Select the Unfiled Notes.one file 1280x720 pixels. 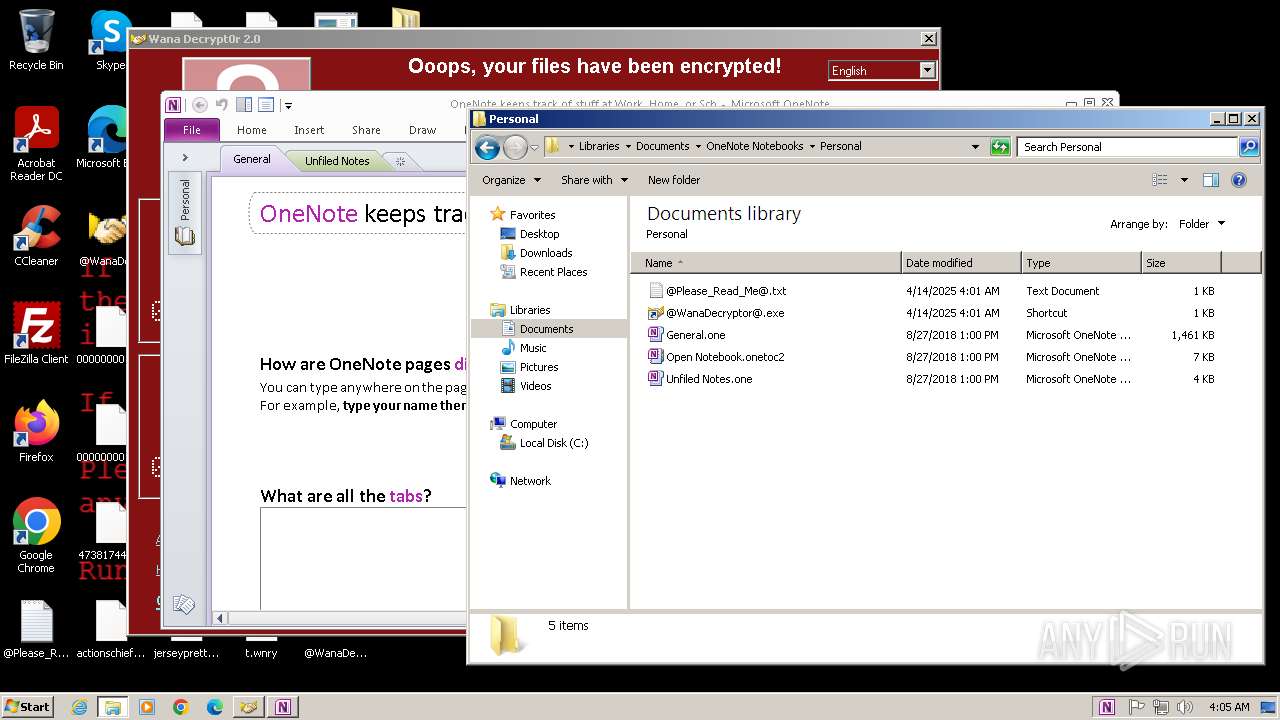tap(709, 379)
